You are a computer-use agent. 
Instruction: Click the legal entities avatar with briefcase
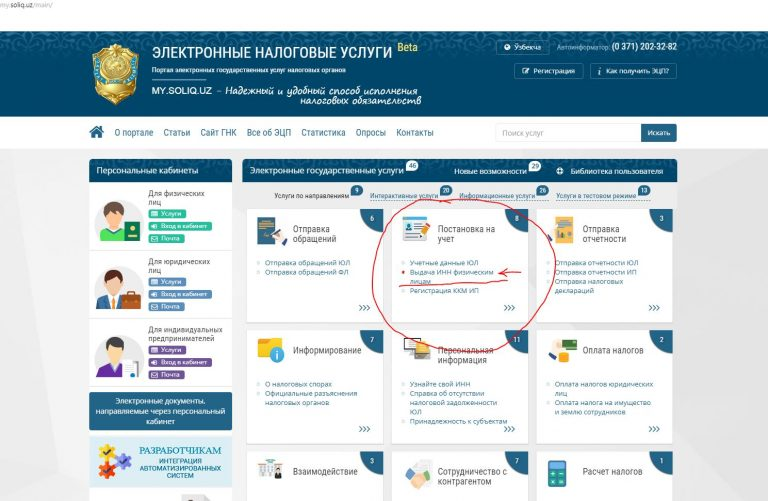pos(119,289)
